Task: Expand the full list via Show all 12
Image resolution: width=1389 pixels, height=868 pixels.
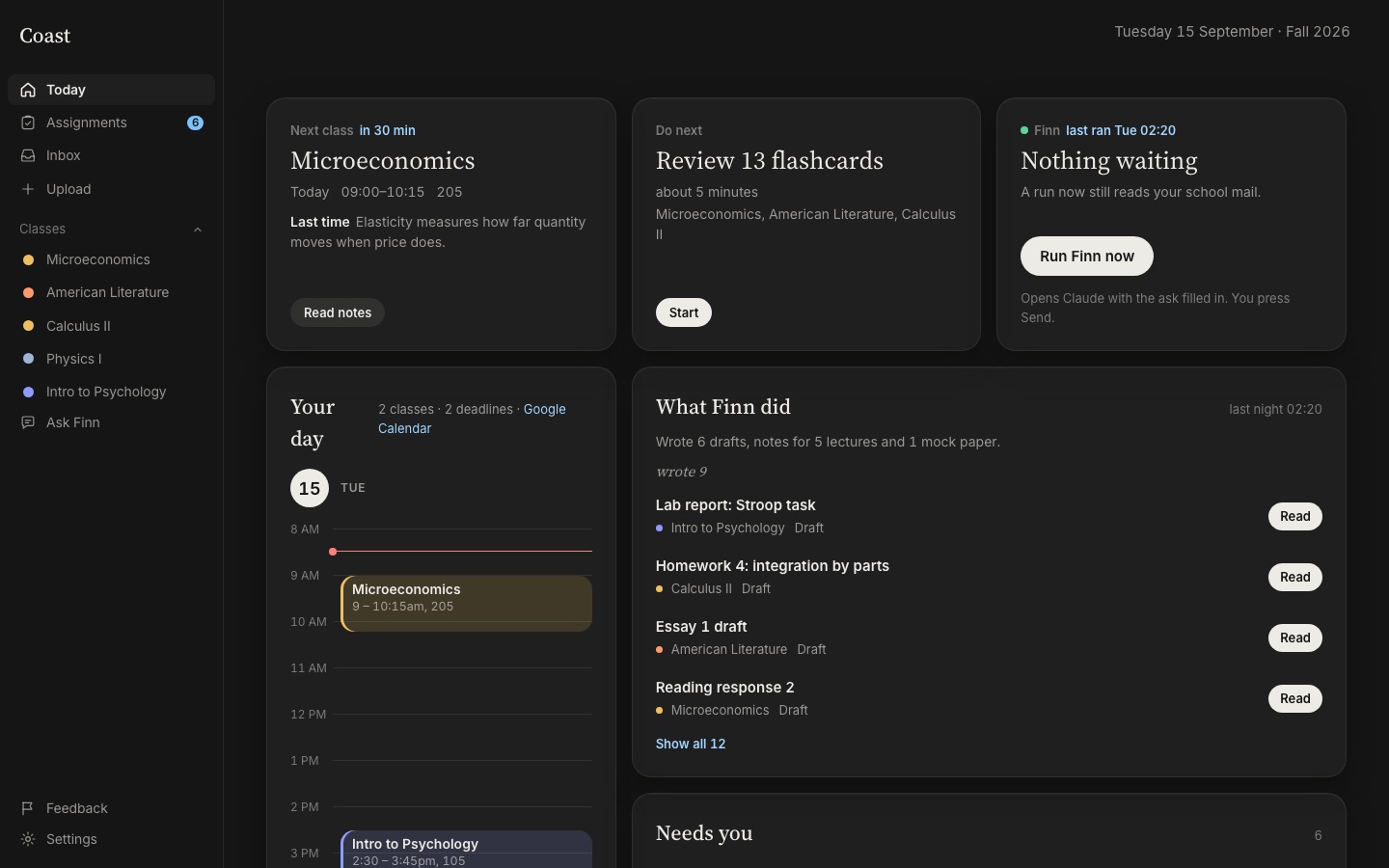Action: click(691, 744)
